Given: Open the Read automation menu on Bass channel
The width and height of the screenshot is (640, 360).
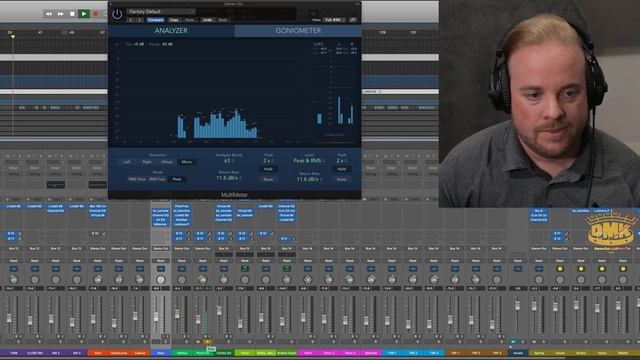Looking at the screenshot, I should pyautogui.click(x=161, y=260).
